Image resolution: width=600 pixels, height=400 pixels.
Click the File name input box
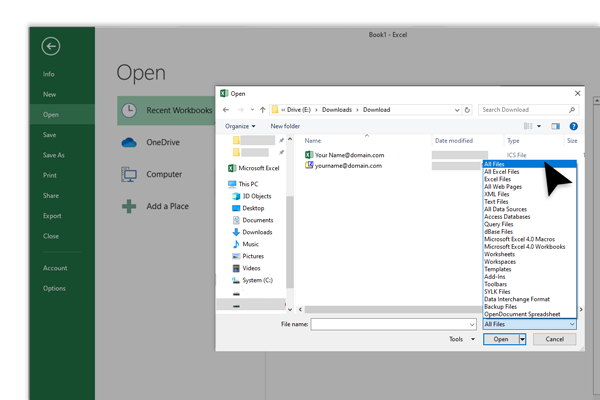pyautogui.click(x=393, y=324)
